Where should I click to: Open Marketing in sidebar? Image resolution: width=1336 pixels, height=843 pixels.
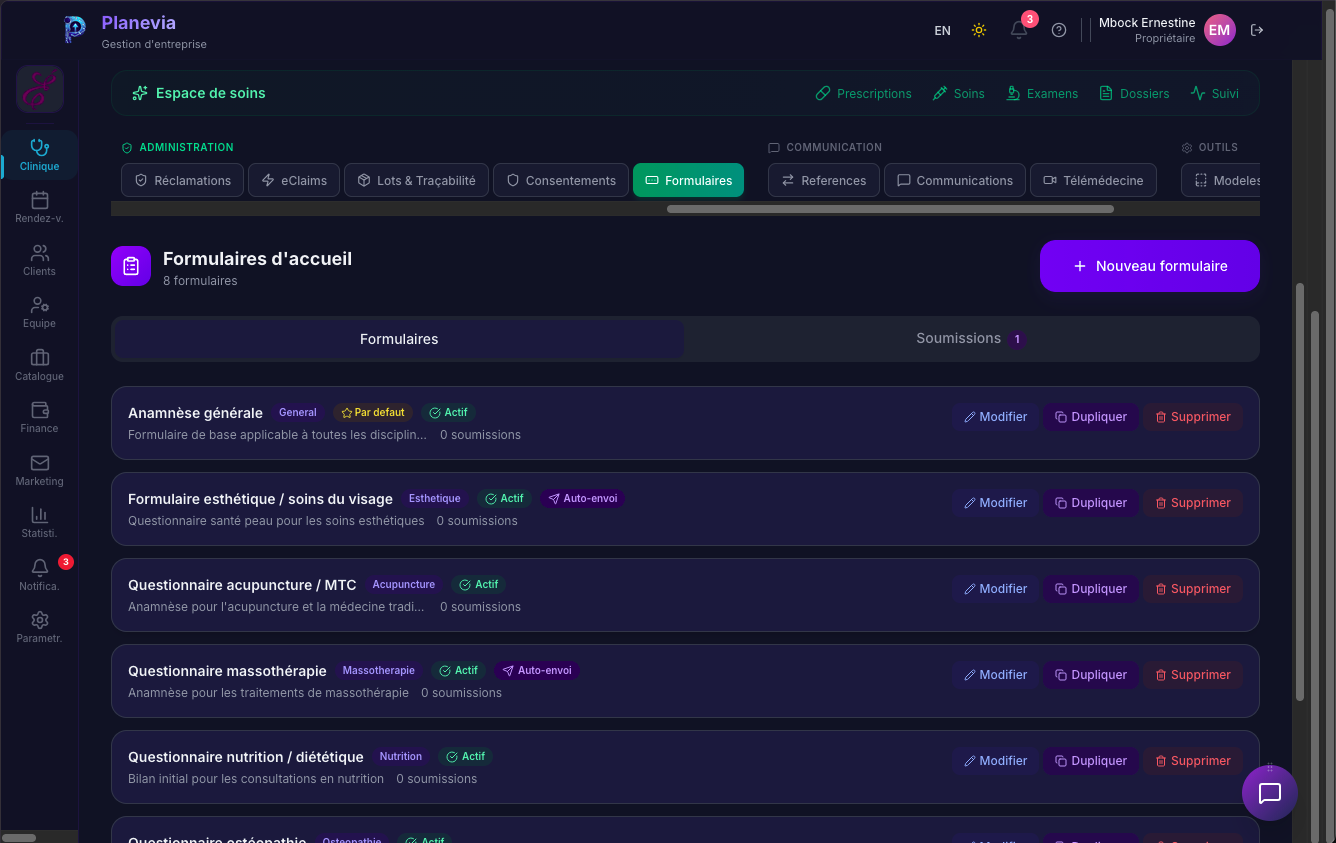pyautogui.click(x=40, y=470)
